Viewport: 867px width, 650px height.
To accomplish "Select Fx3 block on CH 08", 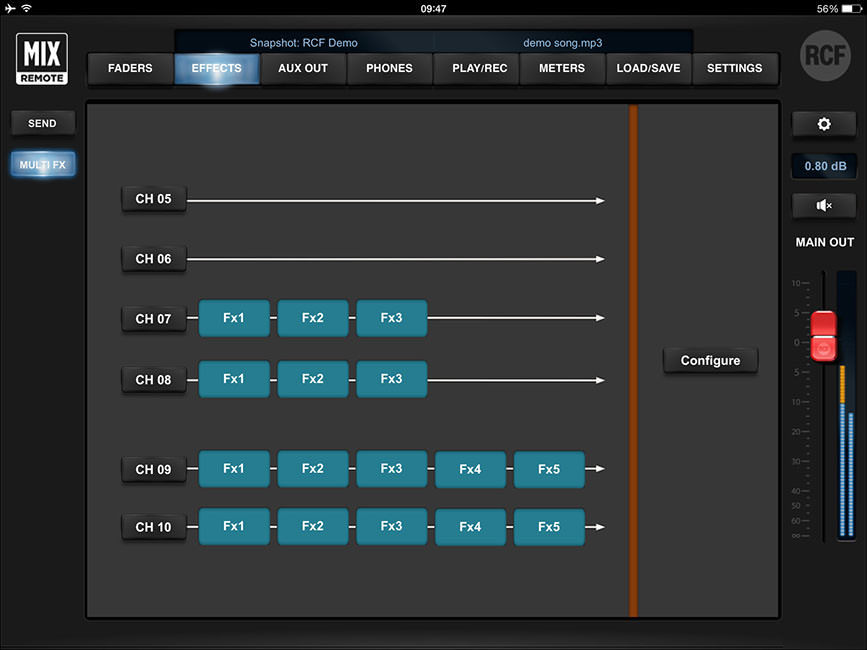I will pyautogui.click(x=391, y=379).
